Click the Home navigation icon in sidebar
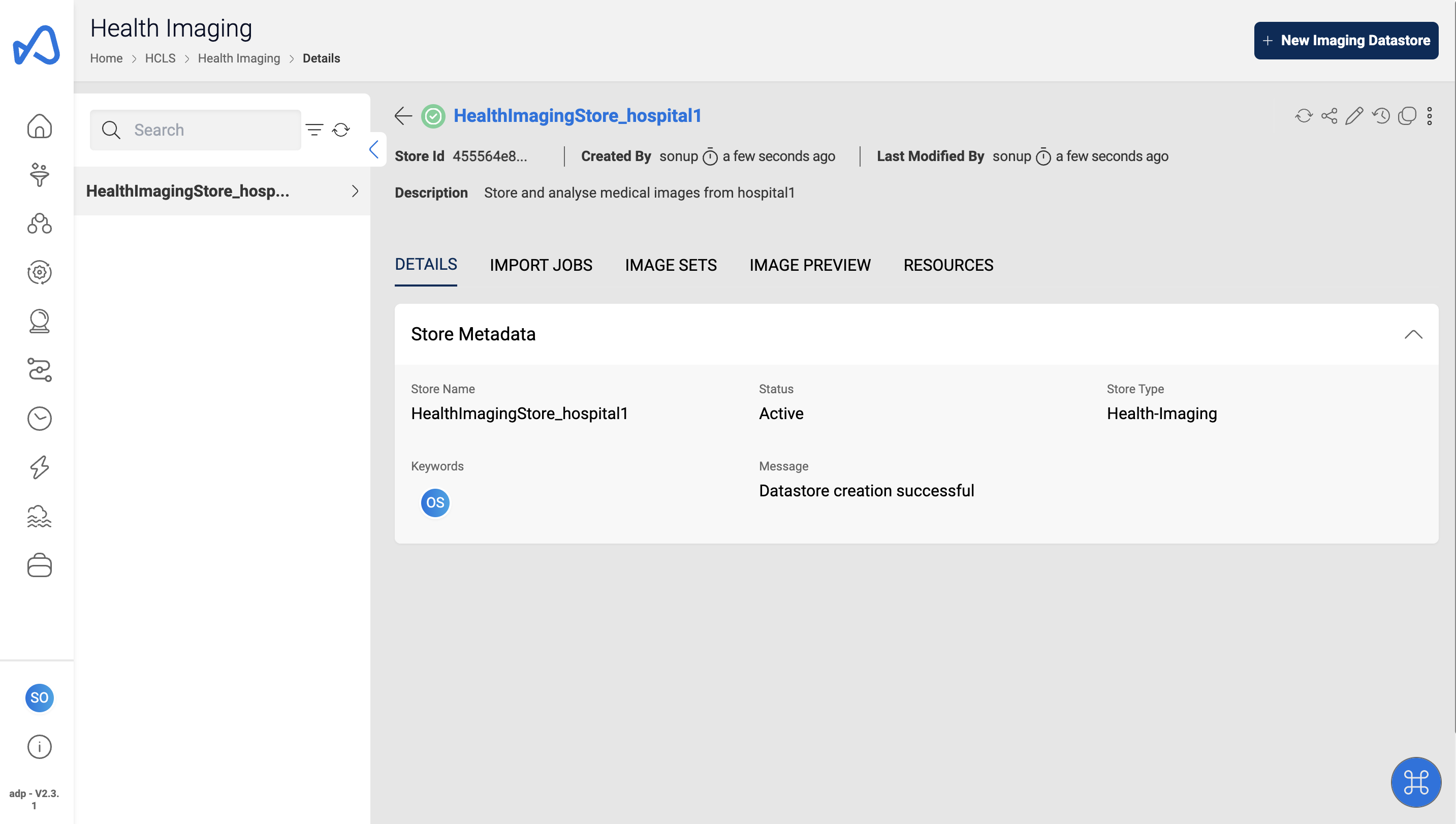The height and width of the screenshot is (824, 1456). (x=40, y=127)
